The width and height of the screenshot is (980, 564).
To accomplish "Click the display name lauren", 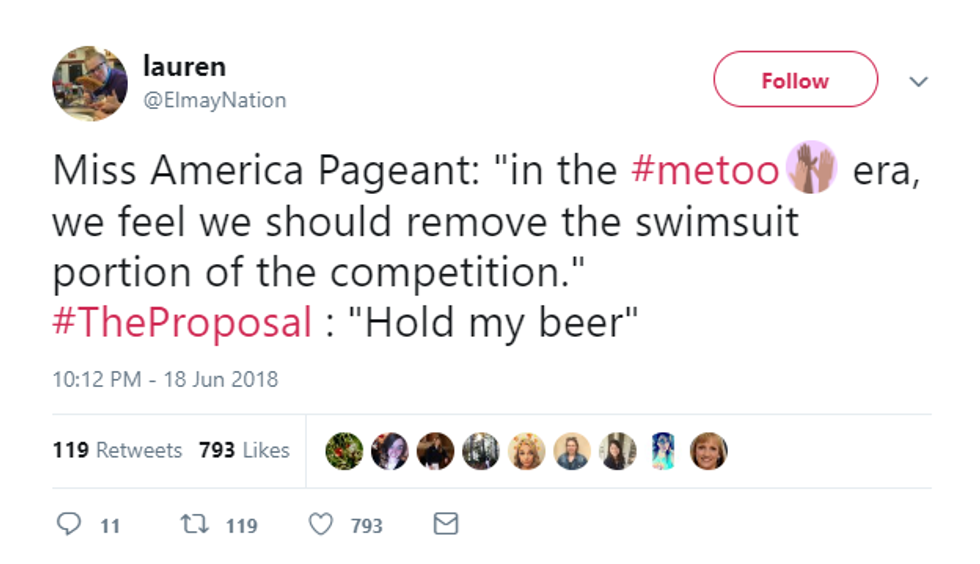I will coord(184,67).
